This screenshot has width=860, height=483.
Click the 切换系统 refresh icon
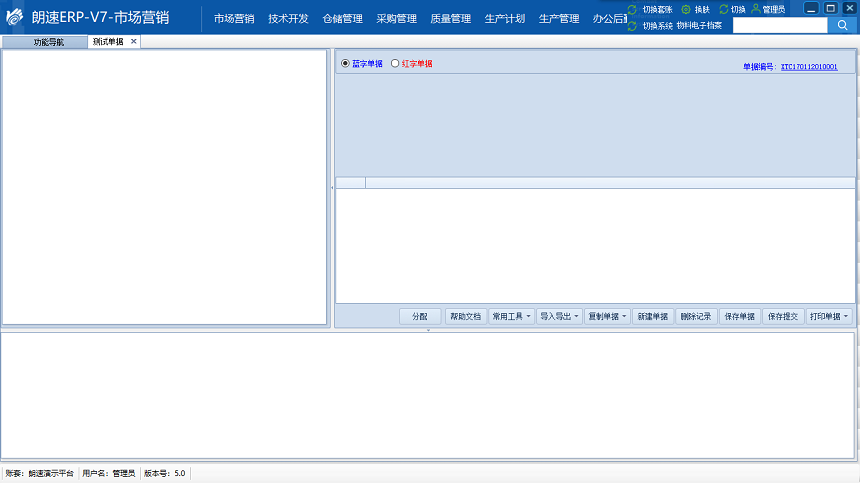click(x=632, y=26)
